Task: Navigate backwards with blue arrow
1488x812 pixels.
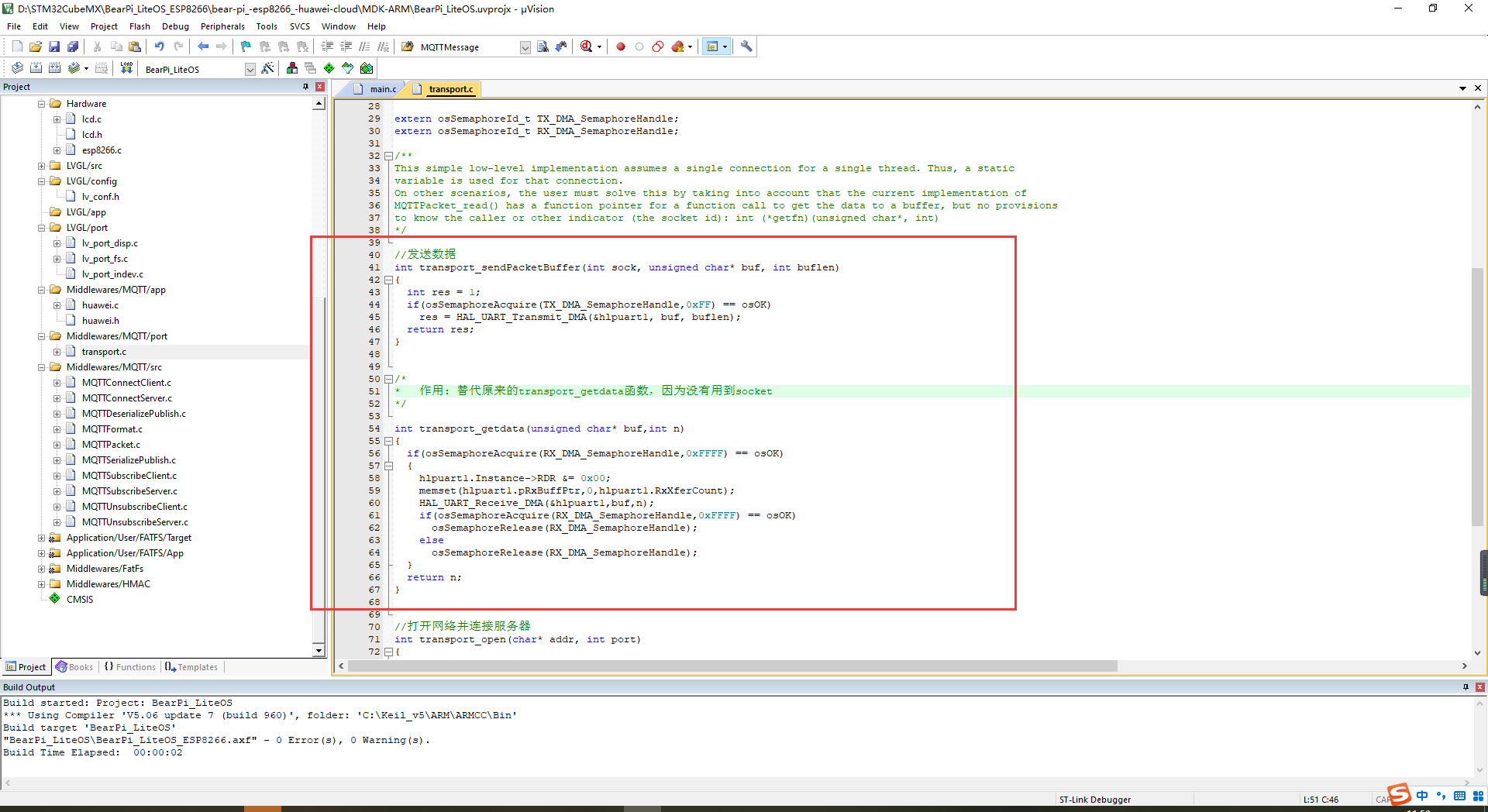Action: pos(203,46)
